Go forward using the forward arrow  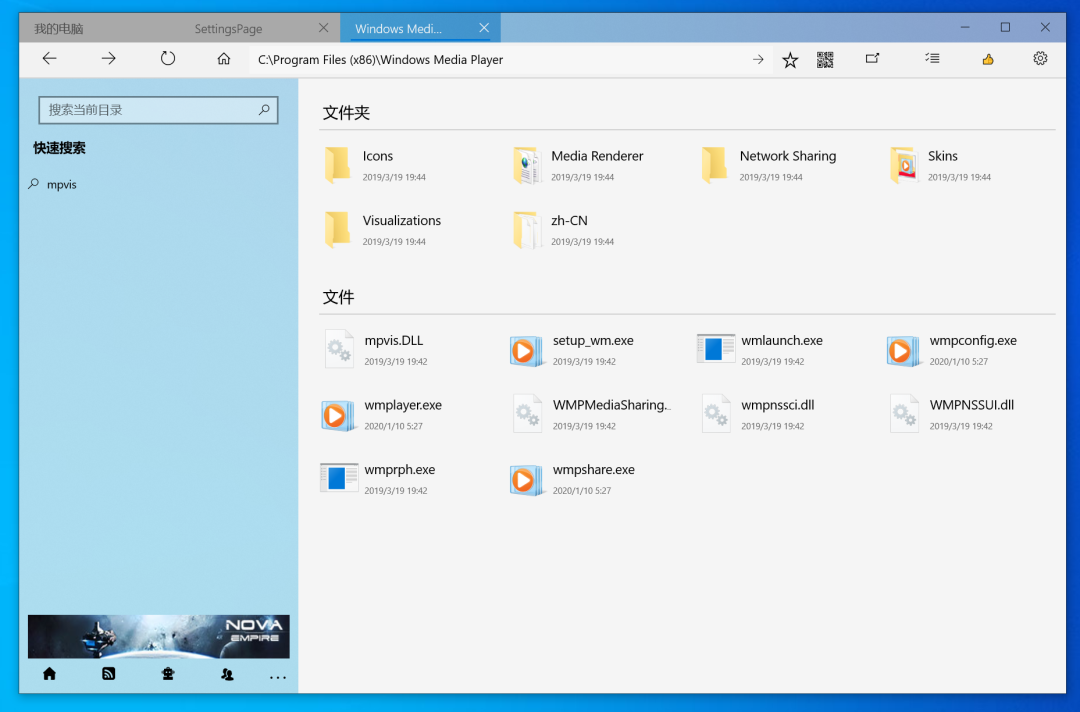(x=108, y=59)
